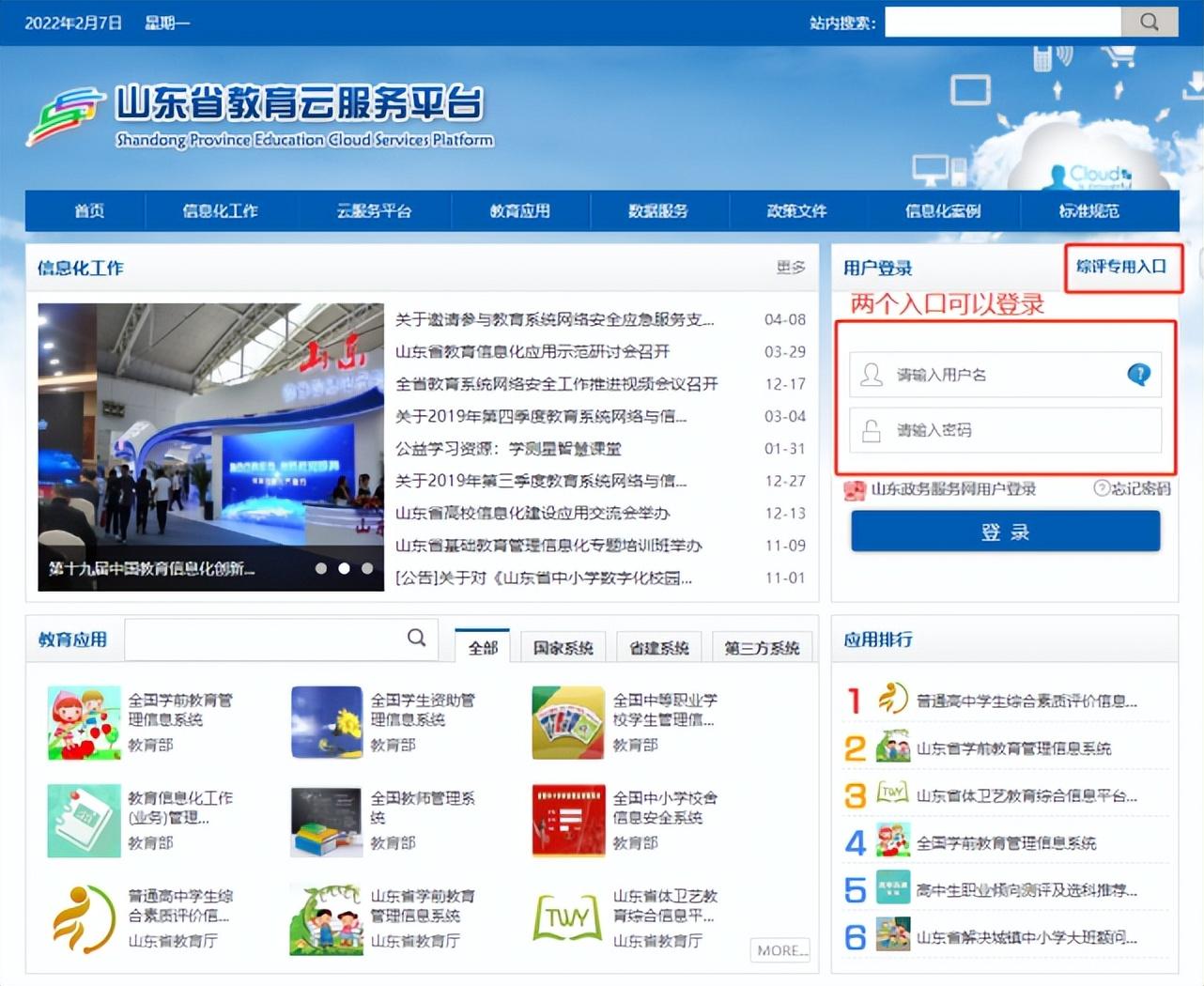The height and width of the screenshot is (986, 1204).
Task: Select the second slideshow indicator dot
Action: tap(344, 568)
